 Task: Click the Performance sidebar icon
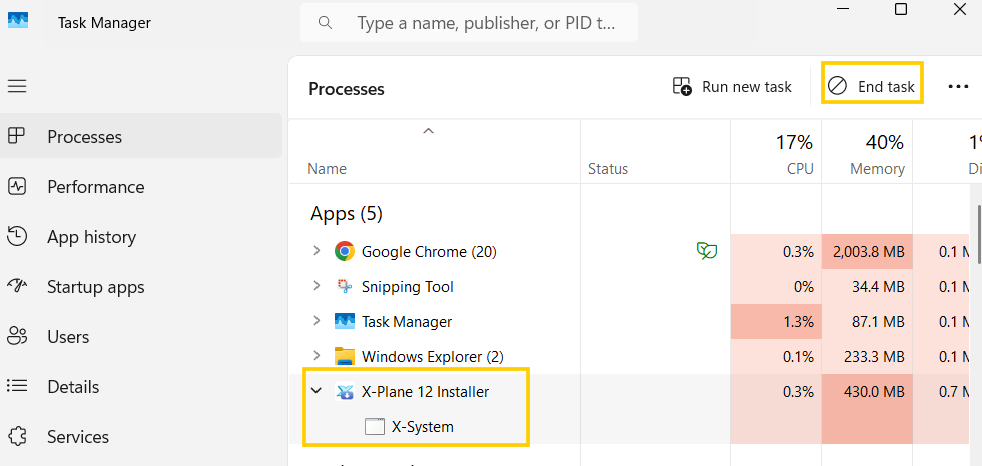[17, 186]
